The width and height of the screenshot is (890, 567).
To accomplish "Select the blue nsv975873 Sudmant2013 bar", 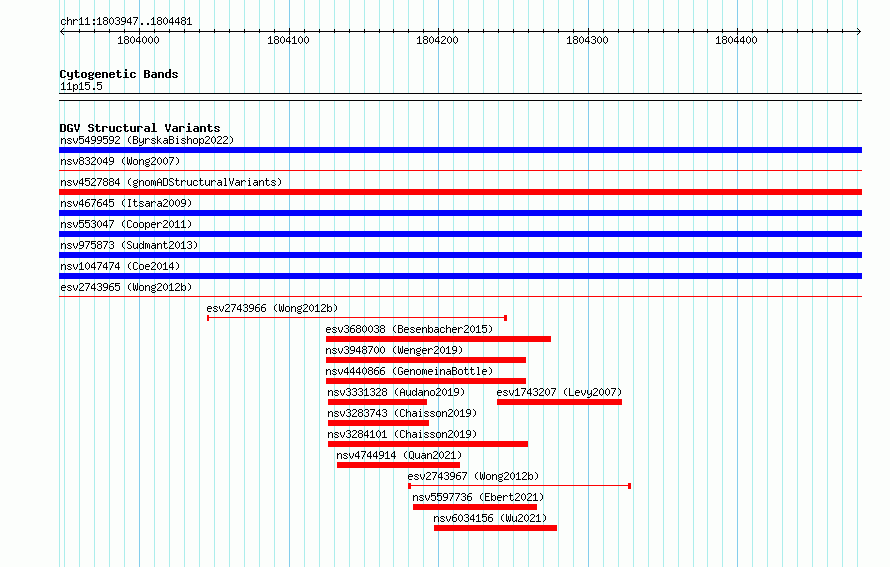I will [x=460, y=255].
